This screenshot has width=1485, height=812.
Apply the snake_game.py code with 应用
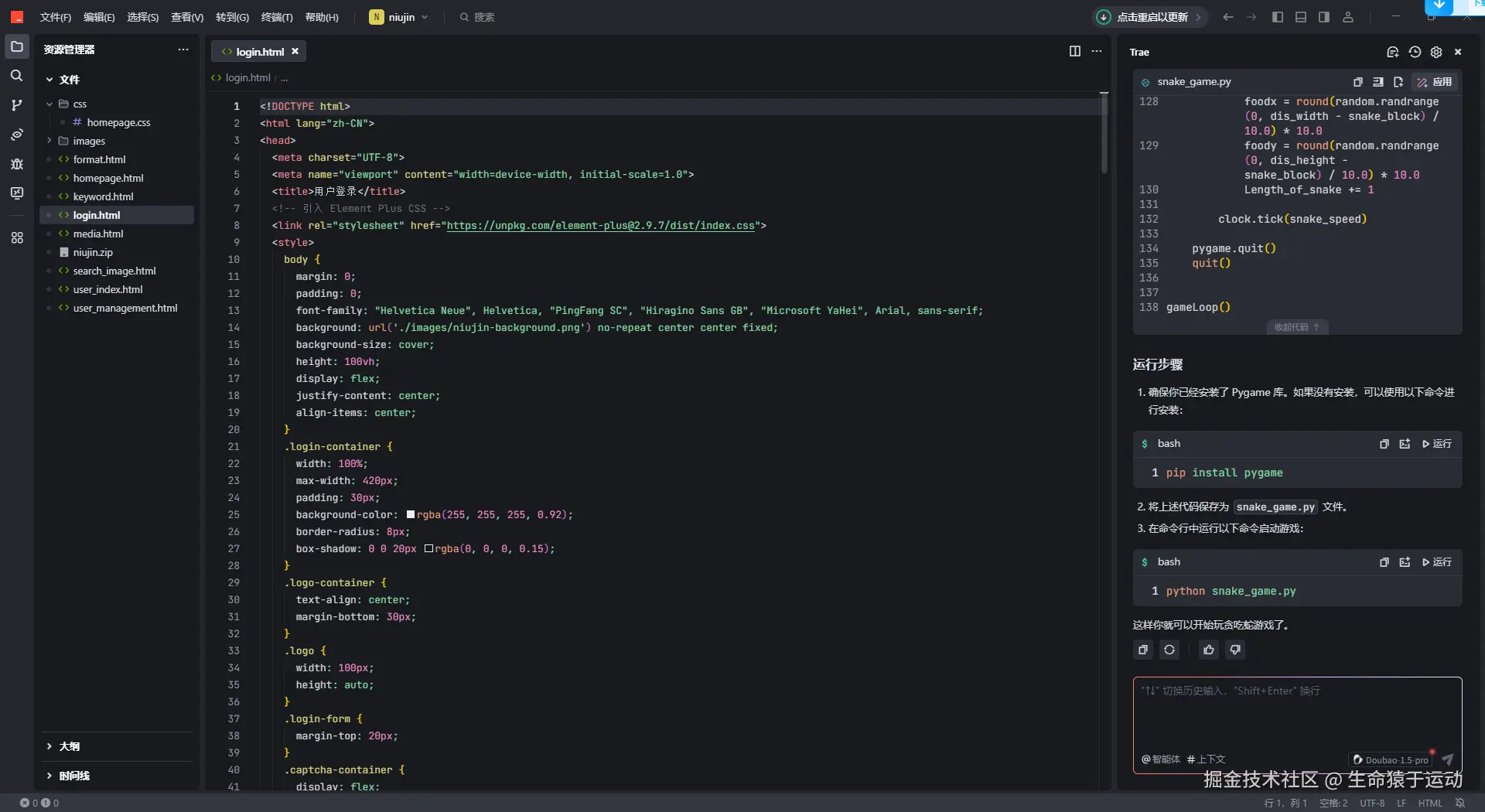(1435, 82)
